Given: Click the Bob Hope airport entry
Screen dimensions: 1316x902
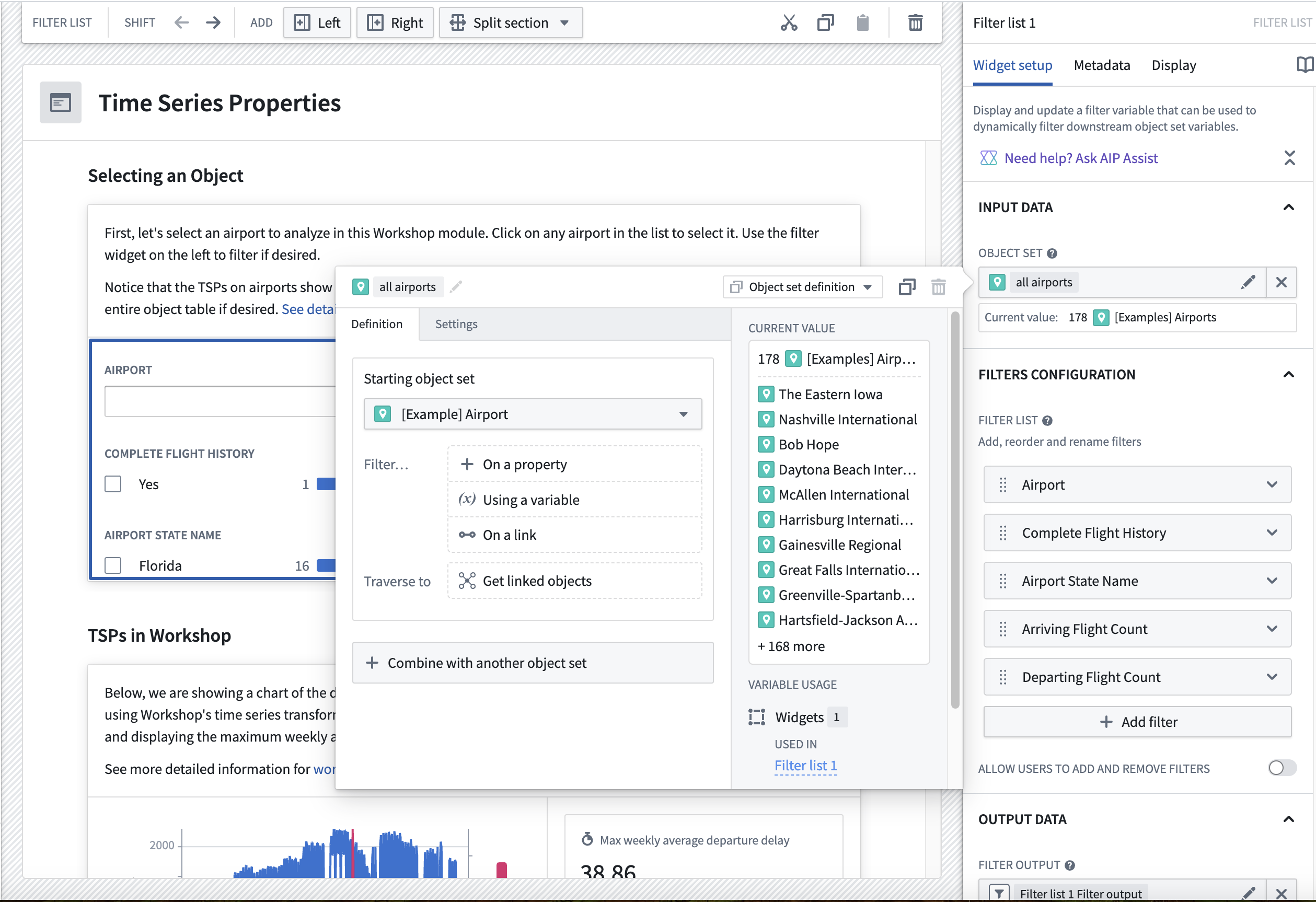Looking at the screenshot, I should point(799,445).
